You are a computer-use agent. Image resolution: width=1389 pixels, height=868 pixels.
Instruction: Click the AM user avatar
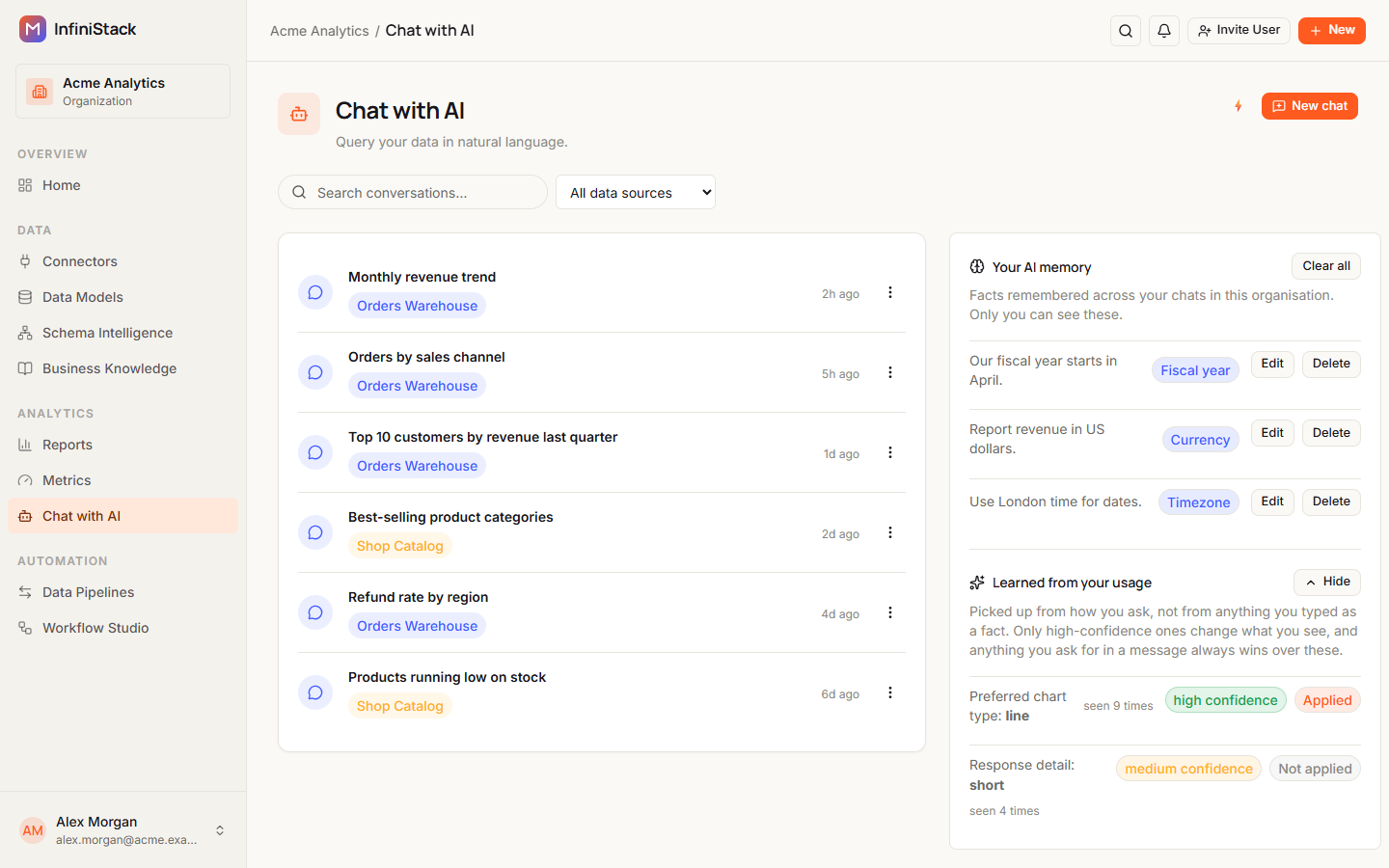click(33, 830)
